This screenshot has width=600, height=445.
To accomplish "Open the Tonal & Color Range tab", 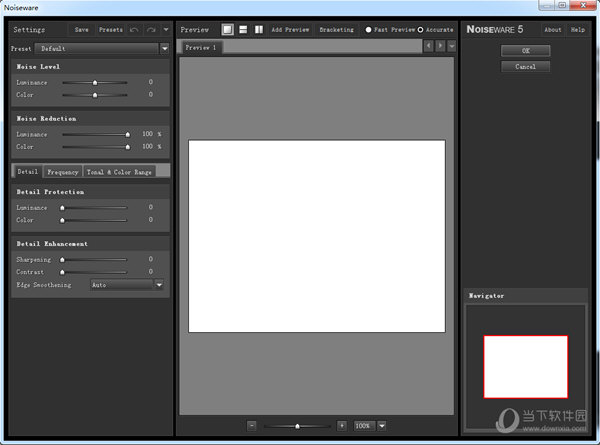I will click(x=119, y=172).
